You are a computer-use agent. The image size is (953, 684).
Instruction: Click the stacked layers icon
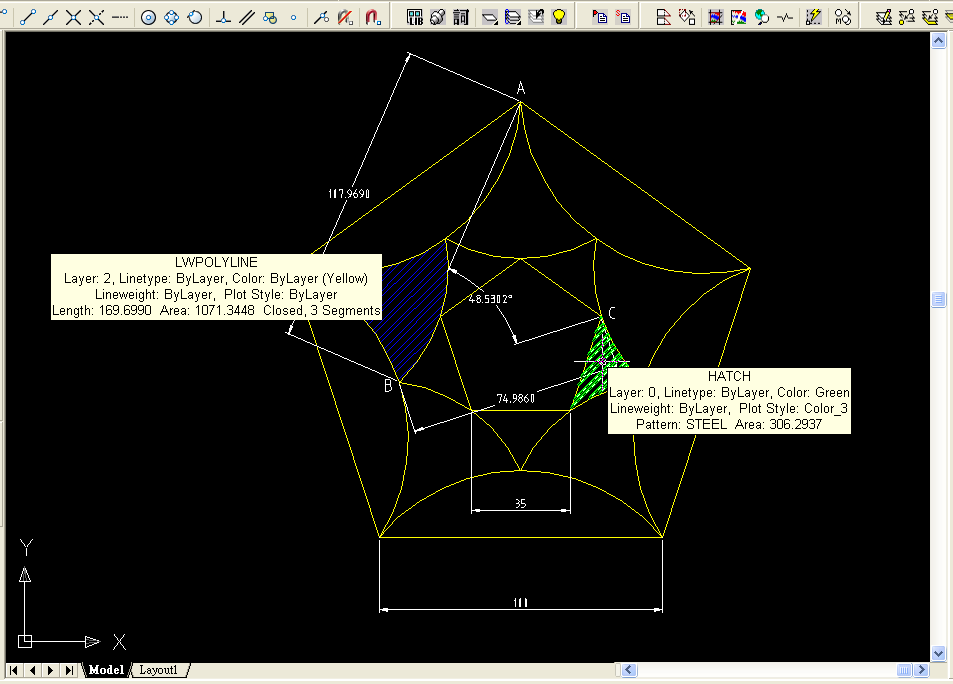tap(513, 17)
